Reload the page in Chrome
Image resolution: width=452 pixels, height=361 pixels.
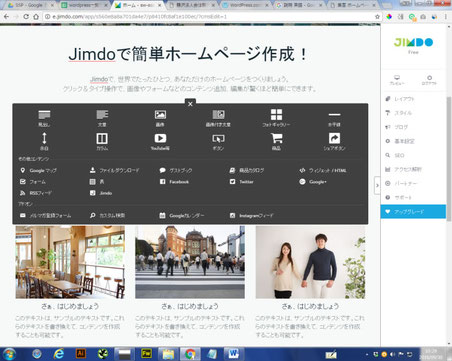(26, 16)
